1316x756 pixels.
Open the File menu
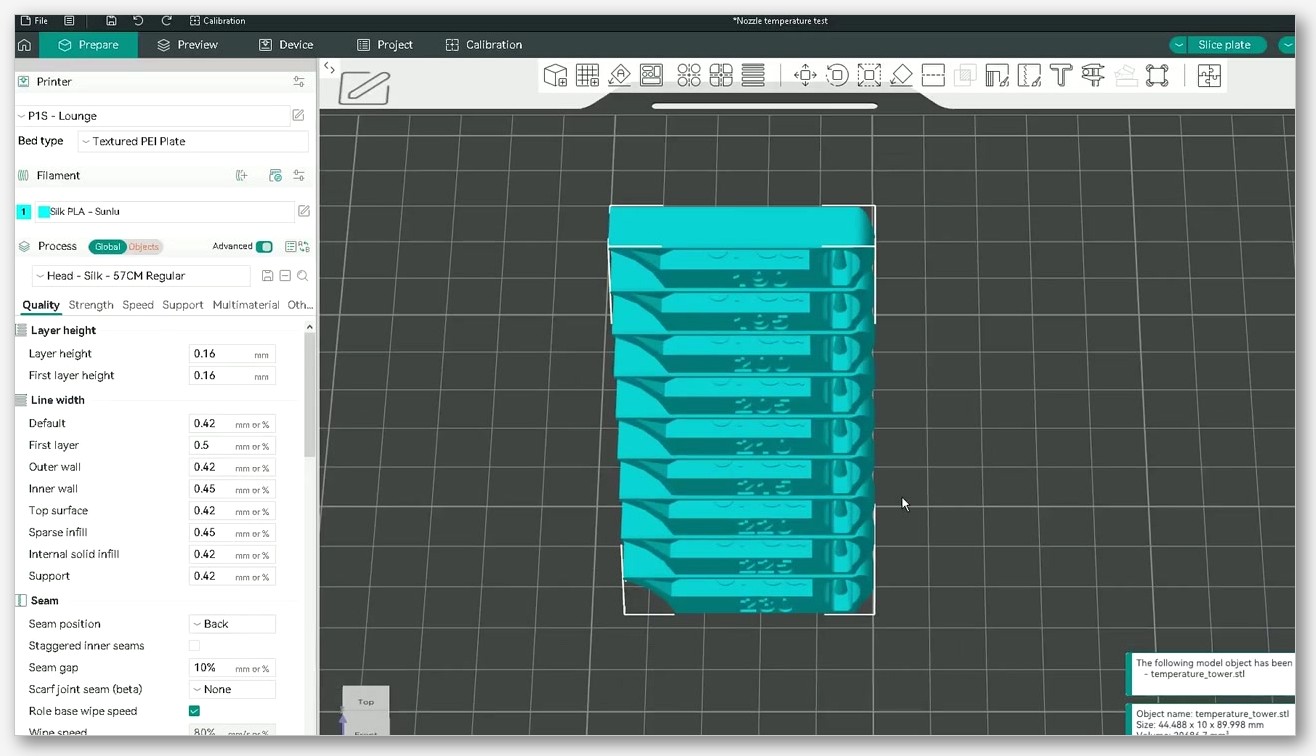(33, 20)
